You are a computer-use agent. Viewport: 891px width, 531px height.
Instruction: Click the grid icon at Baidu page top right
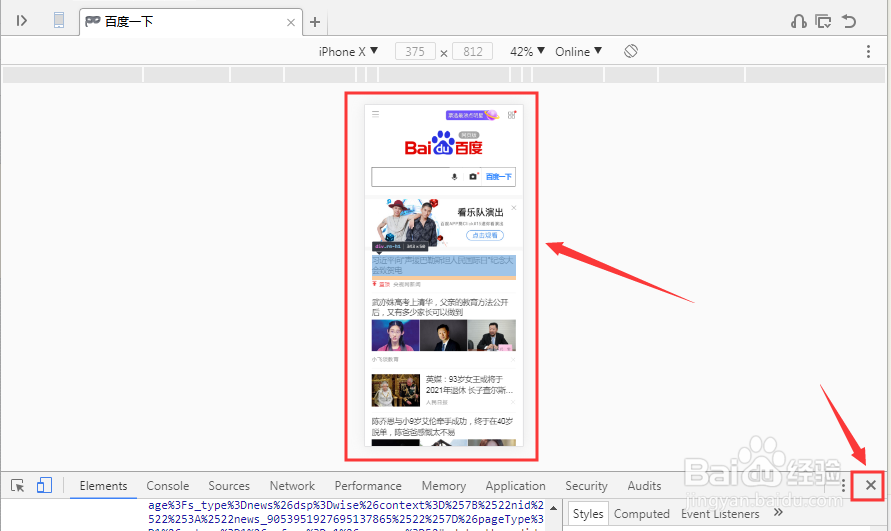pyautogui.click(x=511, y=115)
